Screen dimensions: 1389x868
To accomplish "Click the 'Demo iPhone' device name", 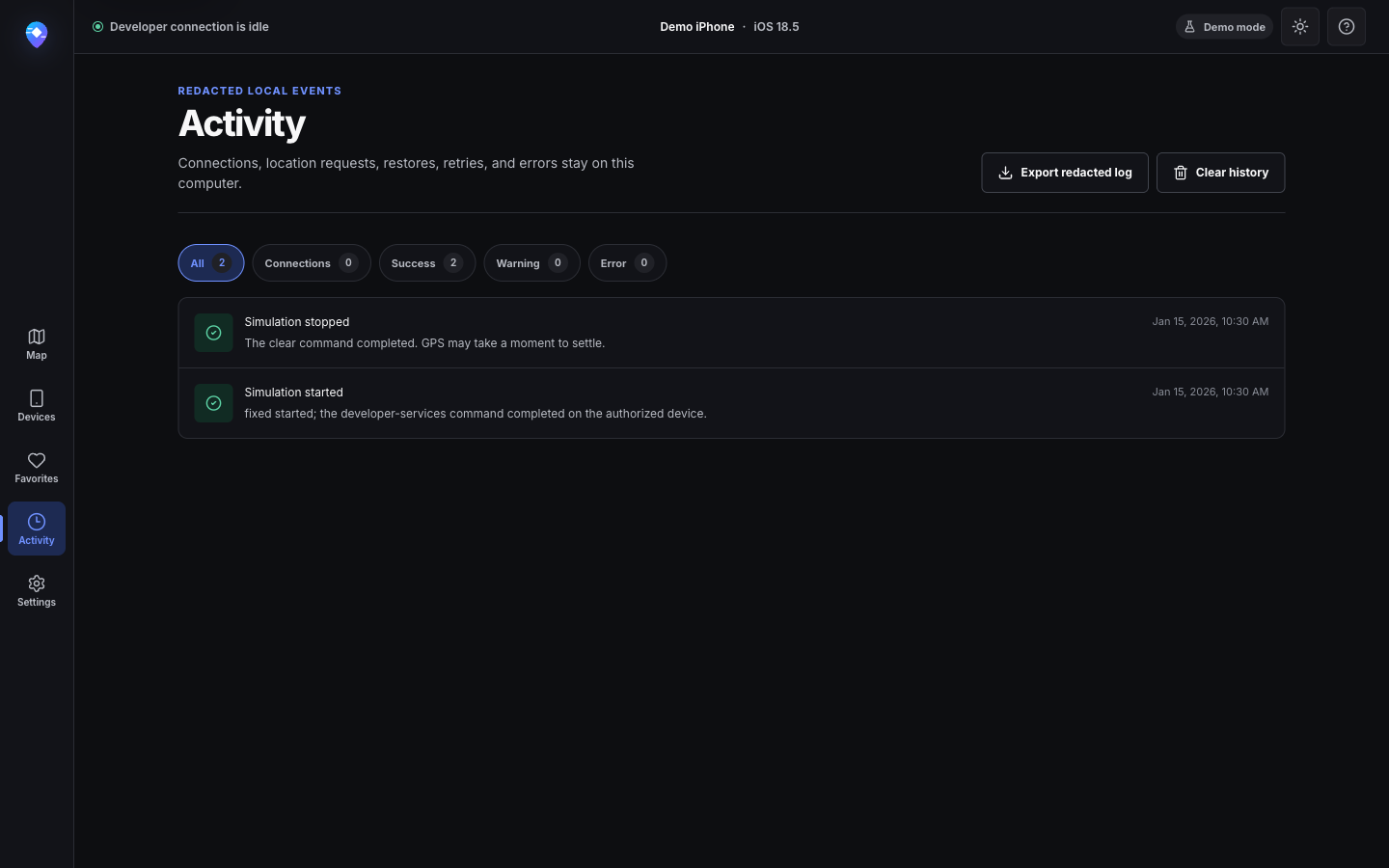I will [x=697, y=27].
